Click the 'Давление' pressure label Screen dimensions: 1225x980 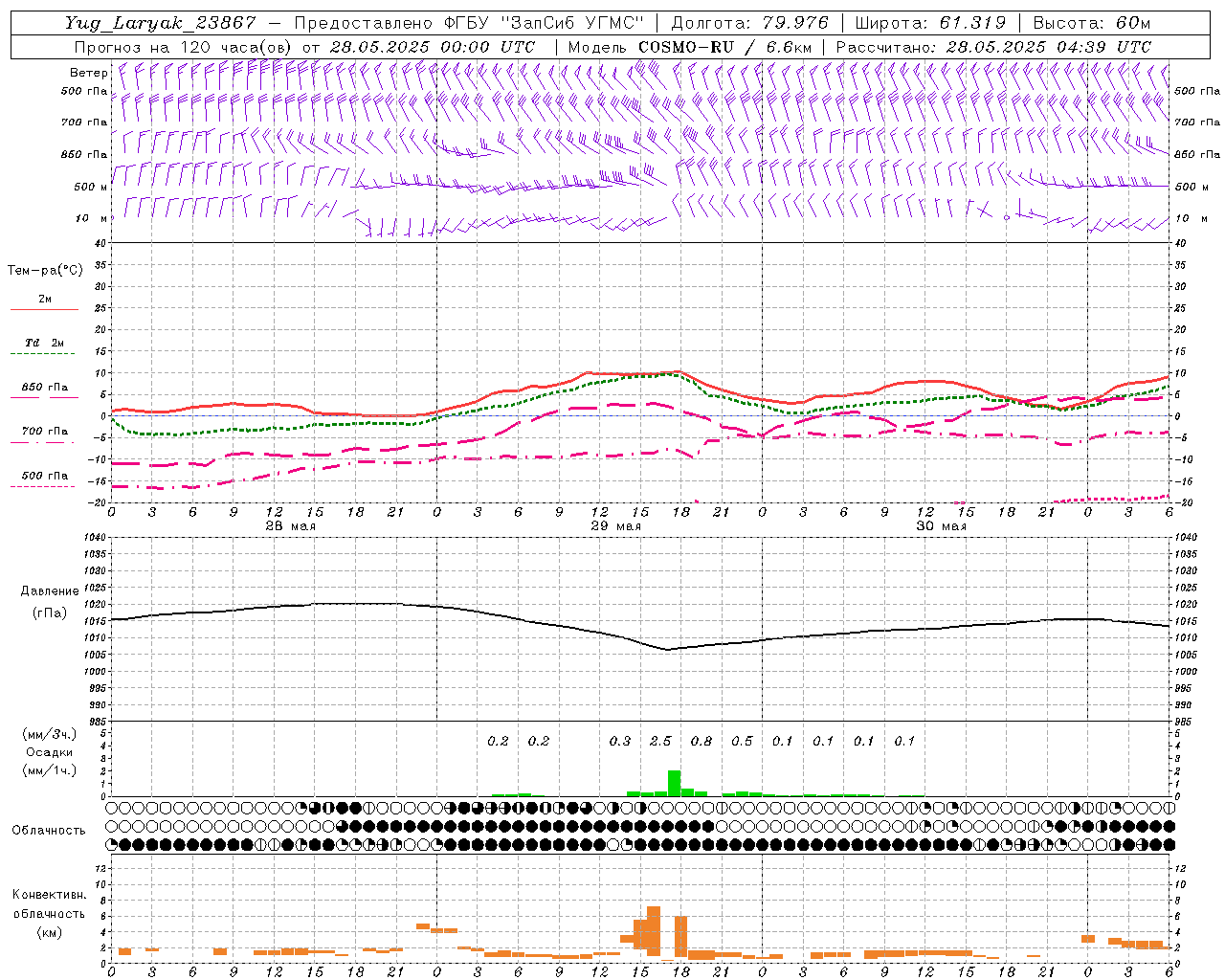point(50,591)
